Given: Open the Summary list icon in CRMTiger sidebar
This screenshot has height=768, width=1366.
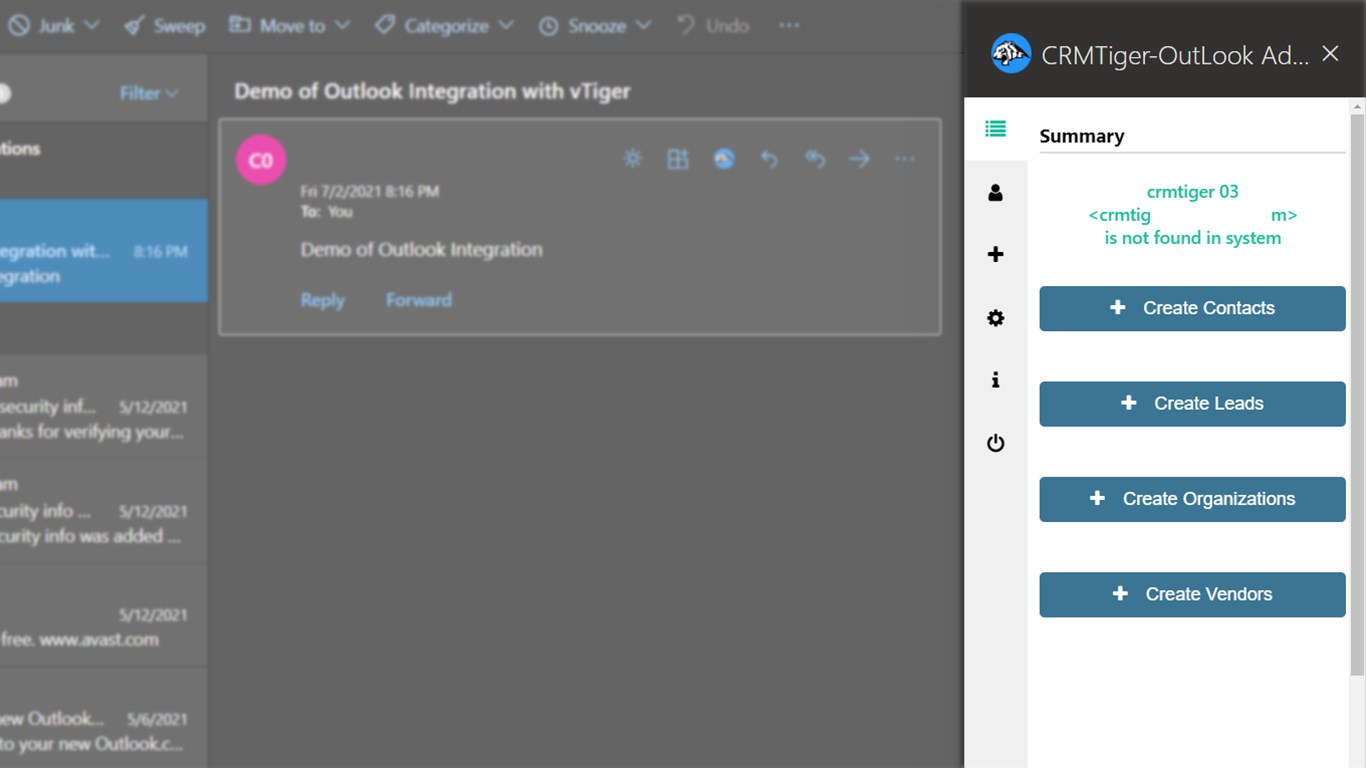Looking at the screenshot, I should coord(995,129).
